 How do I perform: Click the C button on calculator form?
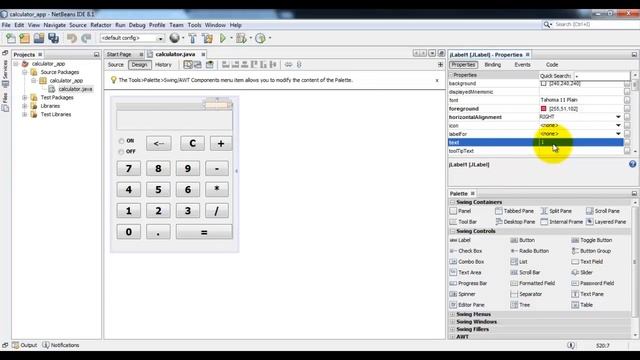(x=192, y=144)
